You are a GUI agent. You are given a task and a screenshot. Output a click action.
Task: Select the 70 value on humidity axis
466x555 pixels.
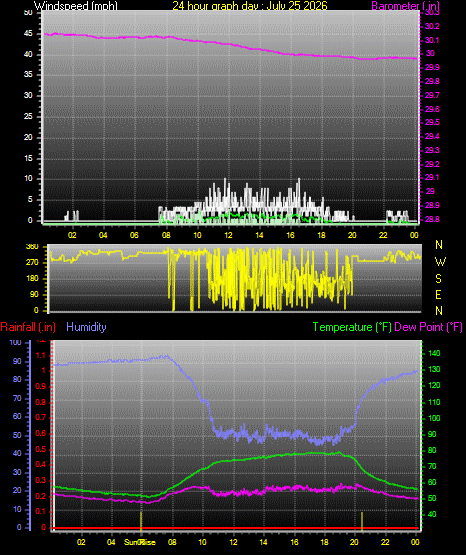tap(17, 399)
